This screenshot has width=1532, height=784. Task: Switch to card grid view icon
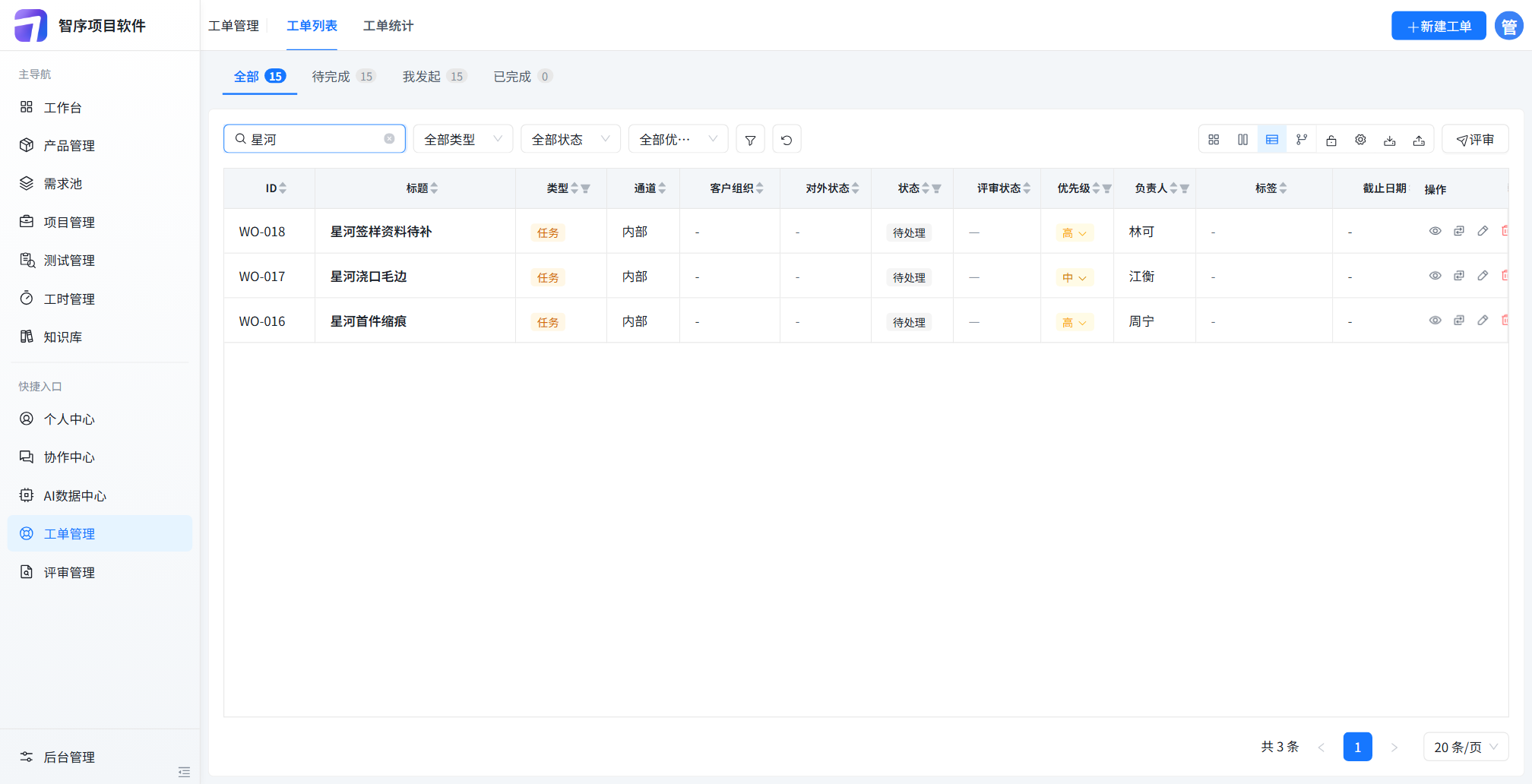pos(1214,140)
